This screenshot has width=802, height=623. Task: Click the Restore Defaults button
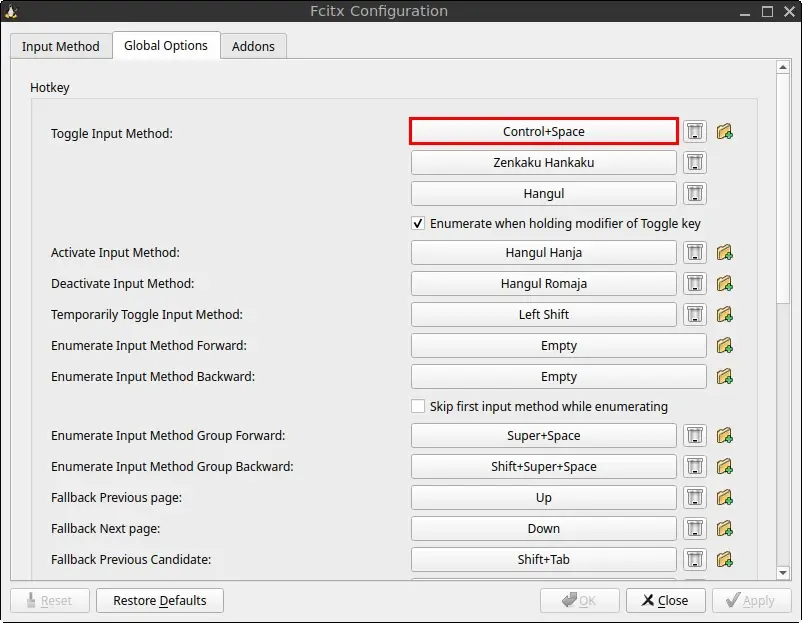[x=160, y=600]
